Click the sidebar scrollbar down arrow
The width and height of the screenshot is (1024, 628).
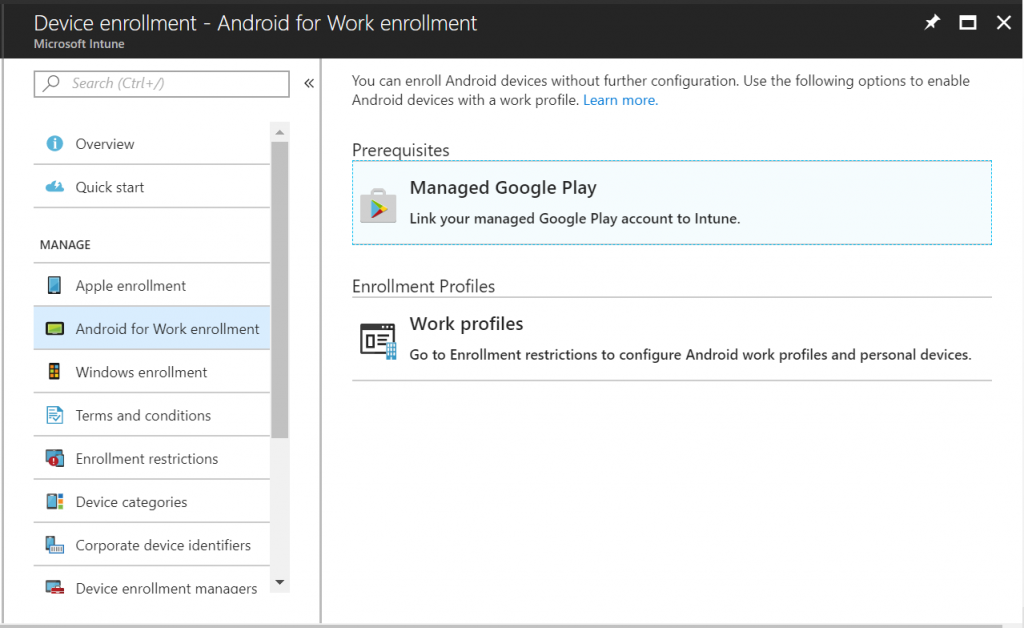point(280,582)
